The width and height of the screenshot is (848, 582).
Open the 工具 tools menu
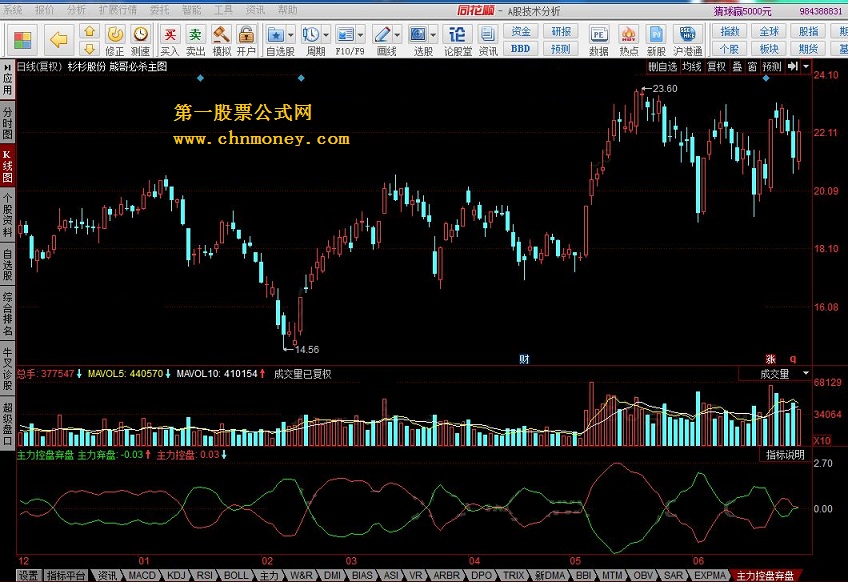click(223, 10)
